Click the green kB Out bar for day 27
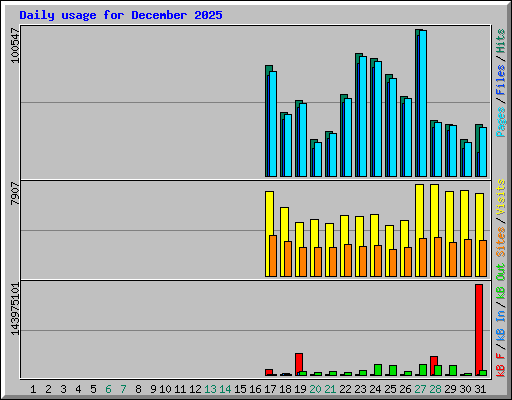512x400 pixels. 423,370
